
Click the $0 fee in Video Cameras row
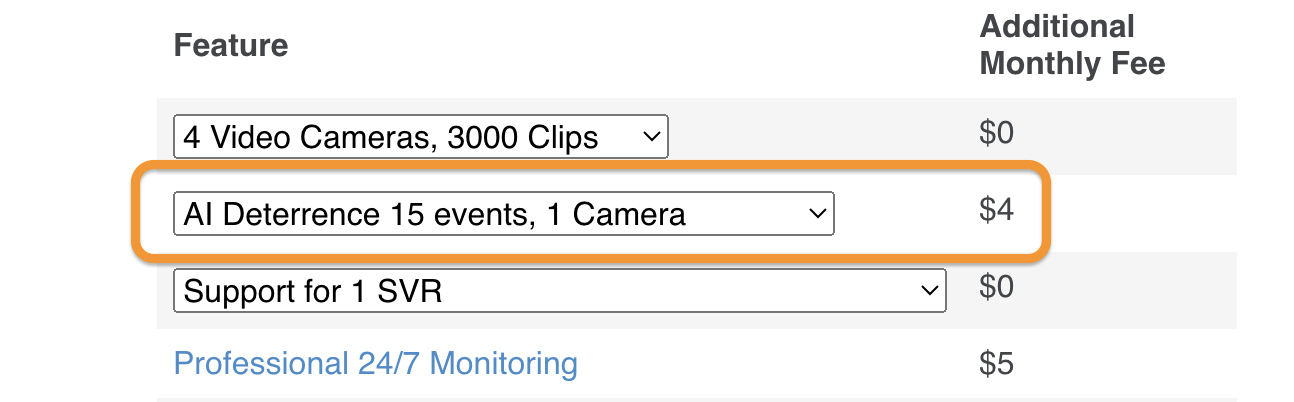[x=996, y=134]
